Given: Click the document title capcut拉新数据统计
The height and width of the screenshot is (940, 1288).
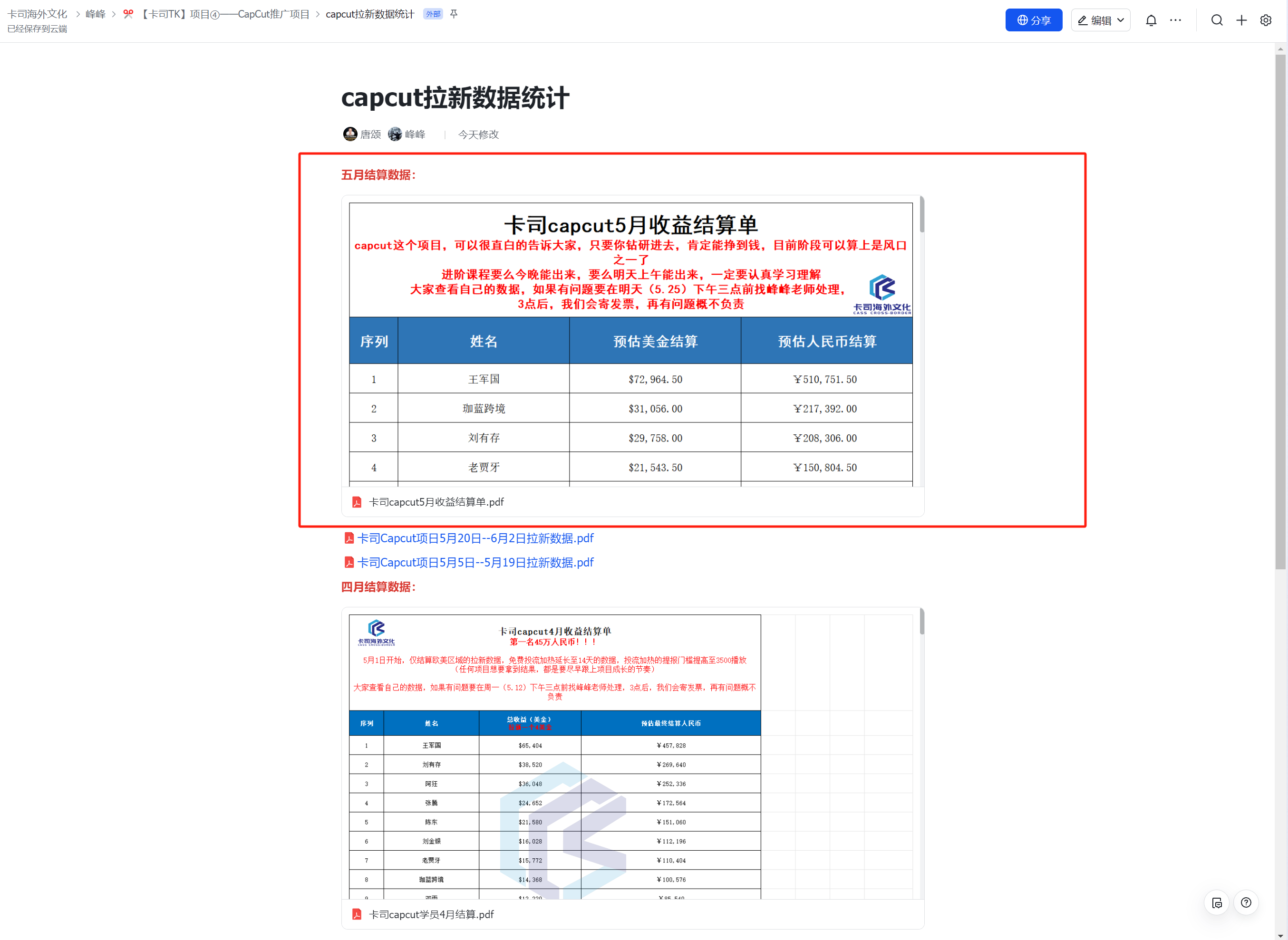Looking at the screenshot, I should click(x=455, y=98).
